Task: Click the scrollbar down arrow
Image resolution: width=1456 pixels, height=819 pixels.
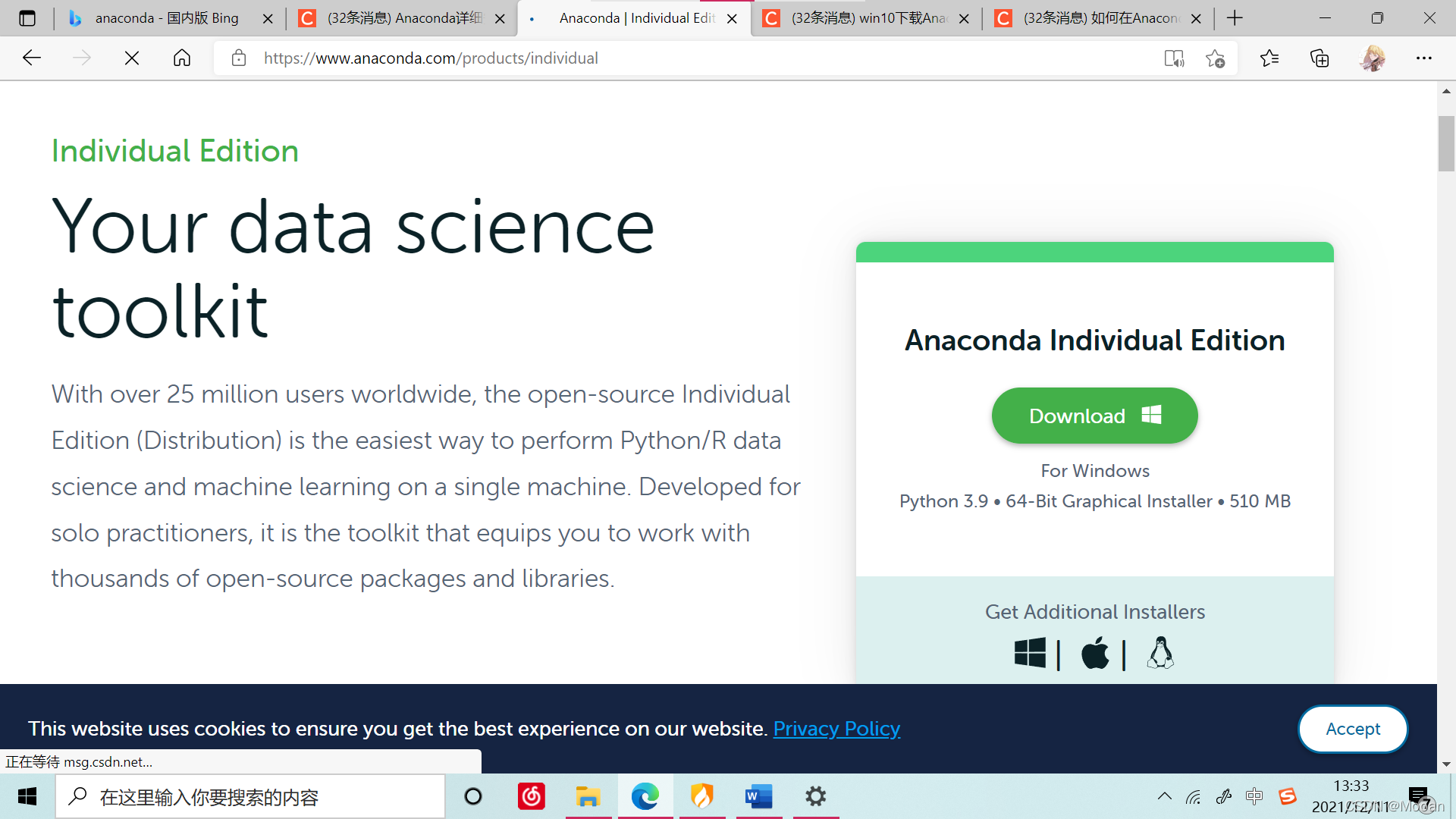Action: tap(1446, 764)
